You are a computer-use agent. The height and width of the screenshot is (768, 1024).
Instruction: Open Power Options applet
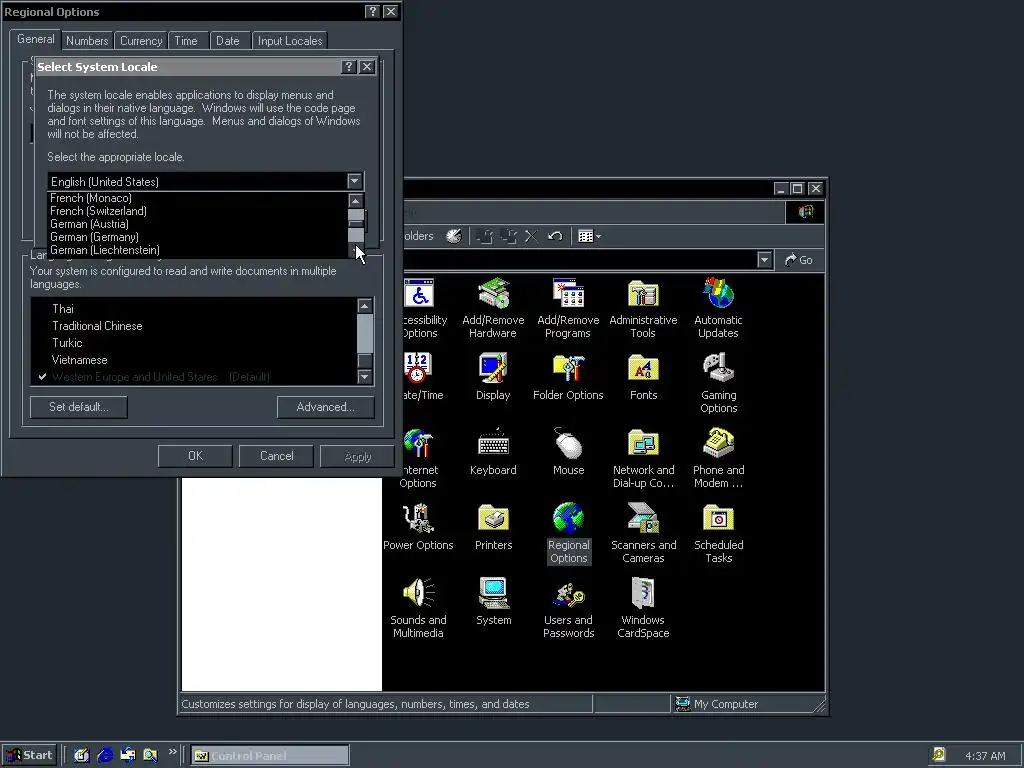[418, 527]
